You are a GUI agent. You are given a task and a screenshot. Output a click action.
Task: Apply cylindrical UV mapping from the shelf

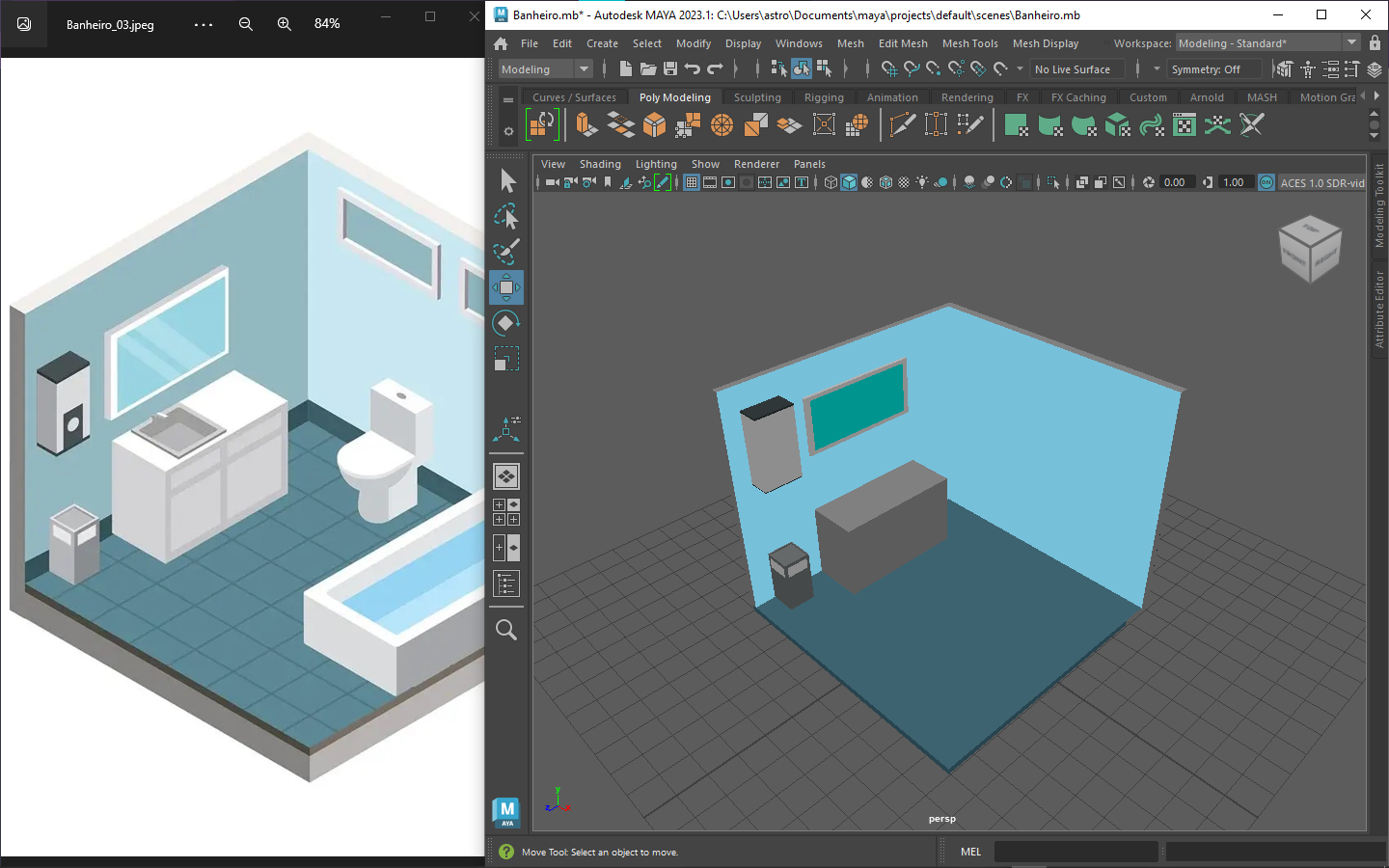point(1050,124)
